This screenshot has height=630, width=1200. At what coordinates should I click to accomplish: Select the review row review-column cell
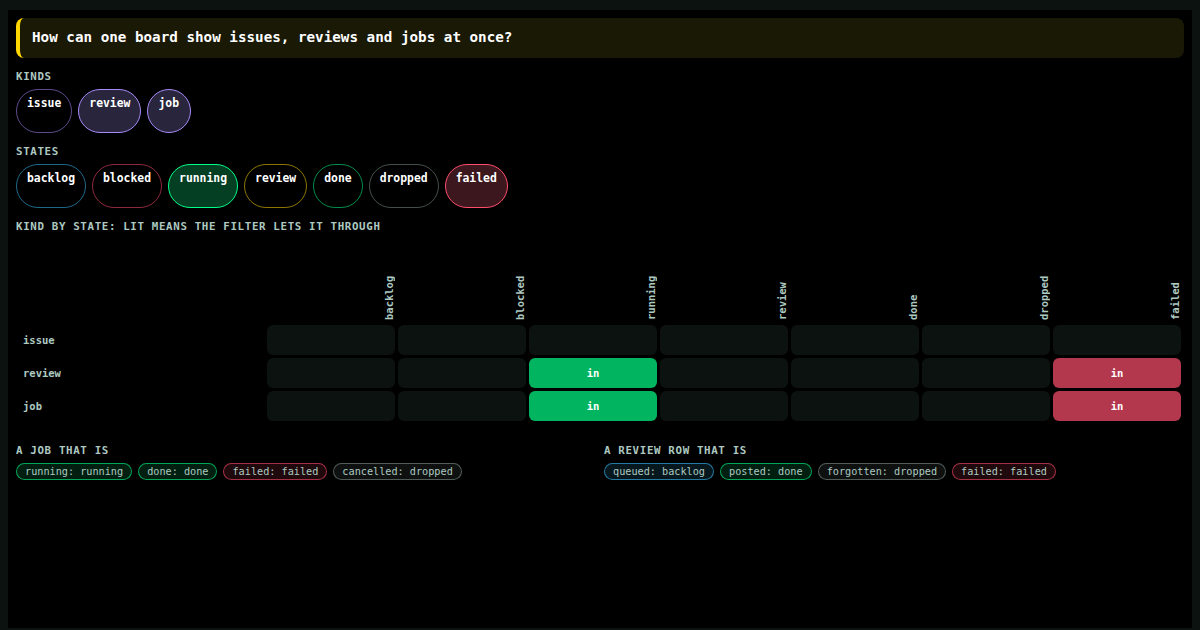coord(724,373)
